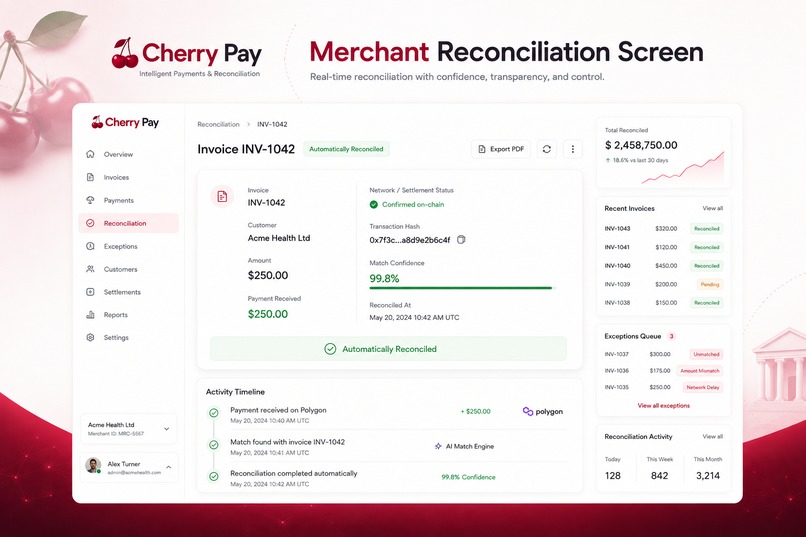
Task: Go to the Invoices menu item
Action: 129,177
